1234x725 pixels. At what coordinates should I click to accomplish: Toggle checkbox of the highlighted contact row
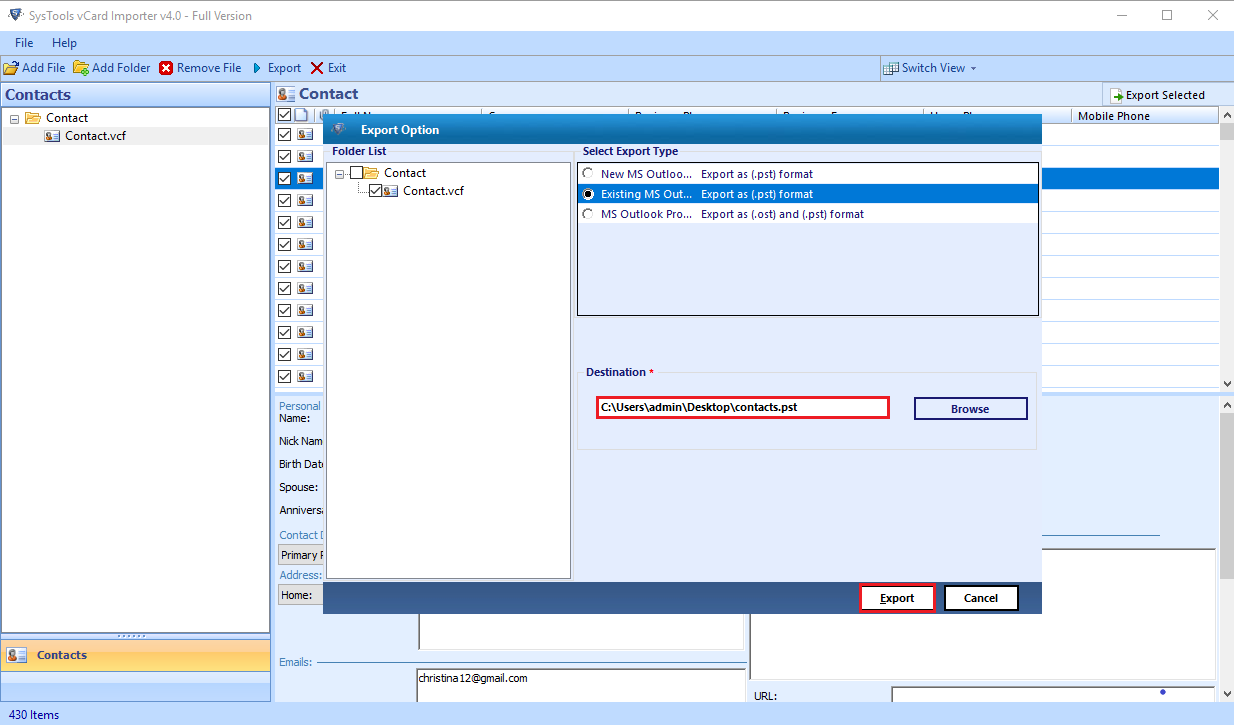click(x=284, y=178)
